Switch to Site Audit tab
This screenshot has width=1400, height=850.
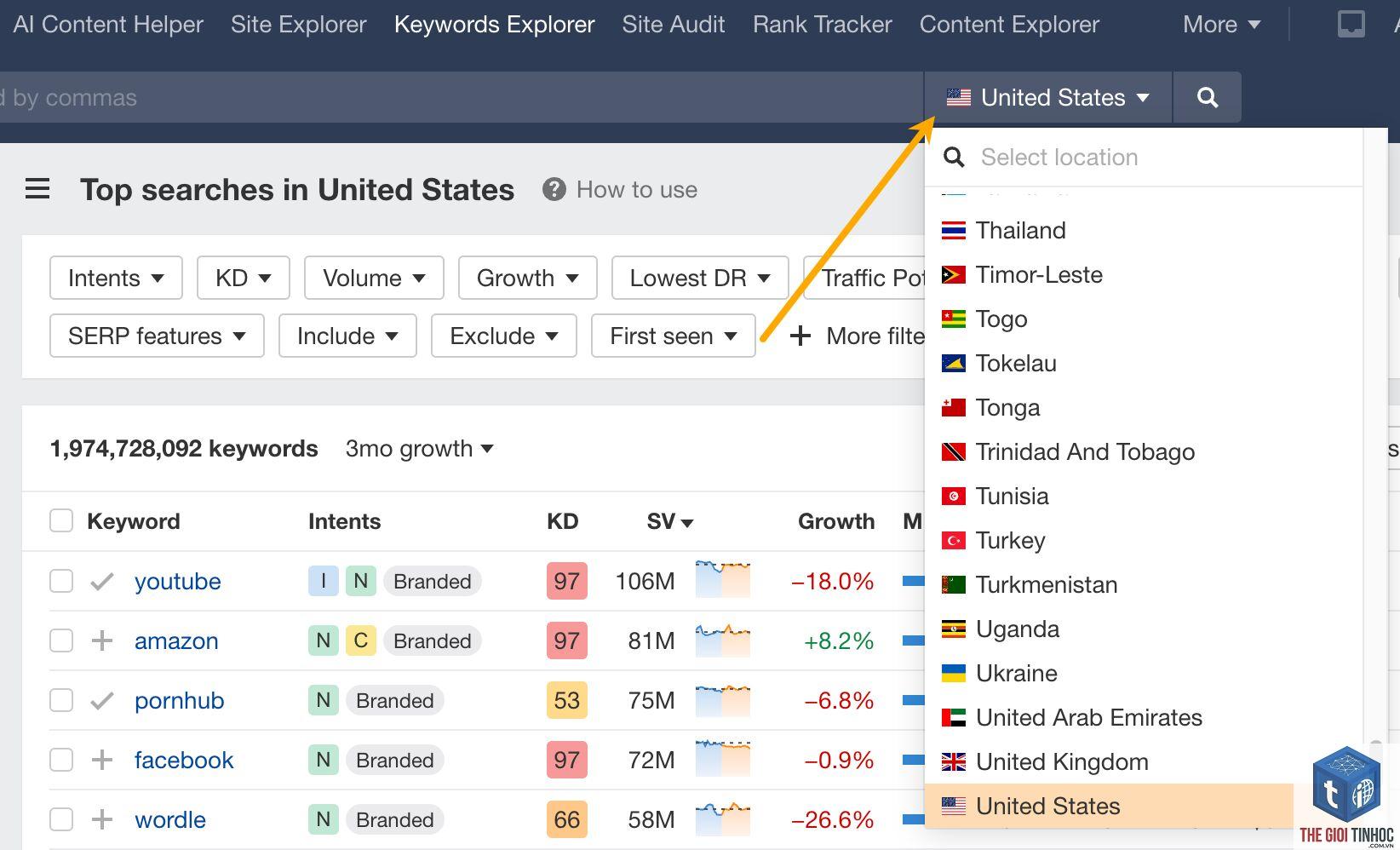674,24
